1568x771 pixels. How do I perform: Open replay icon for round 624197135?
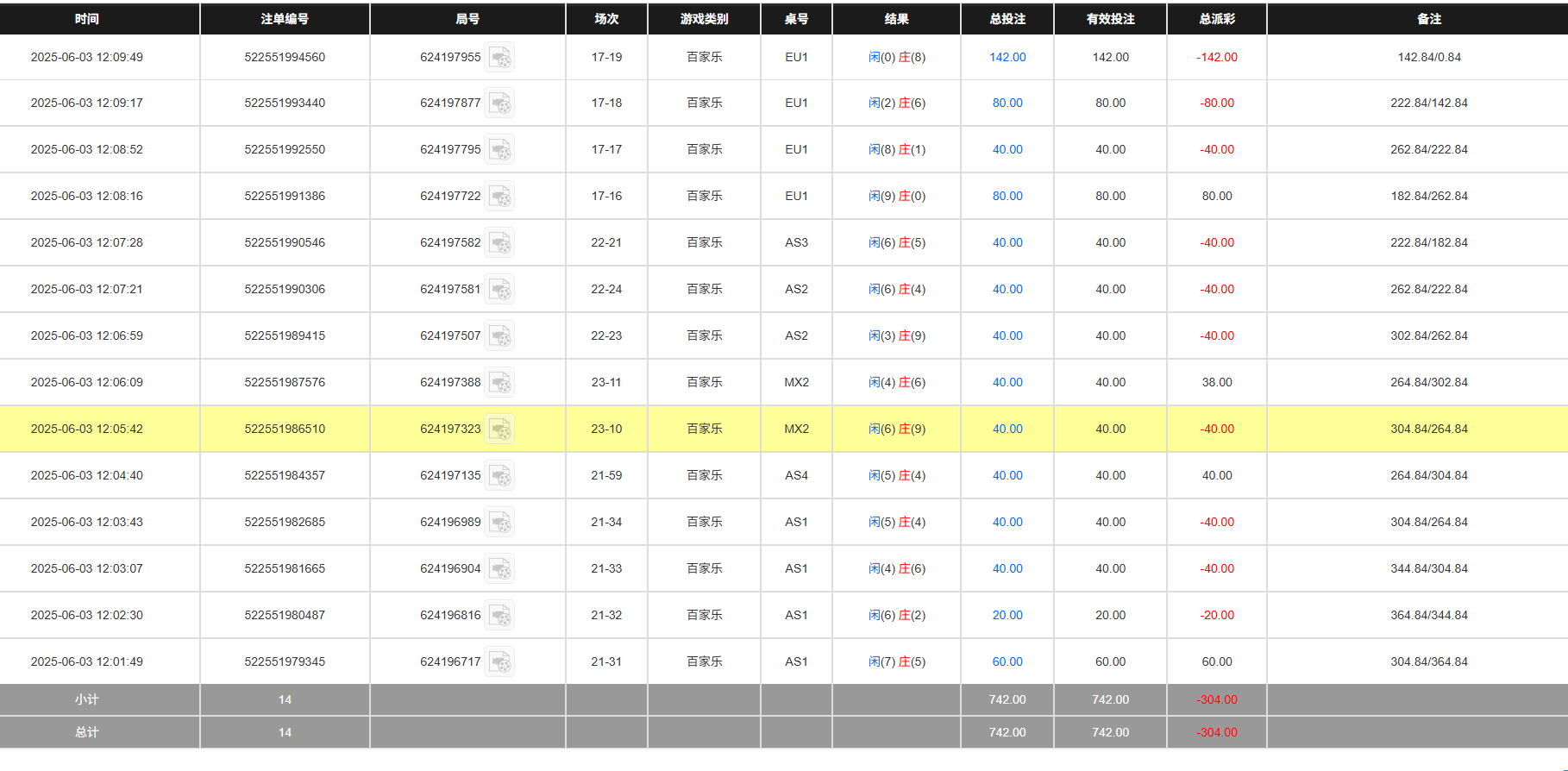tap(499, 476)
